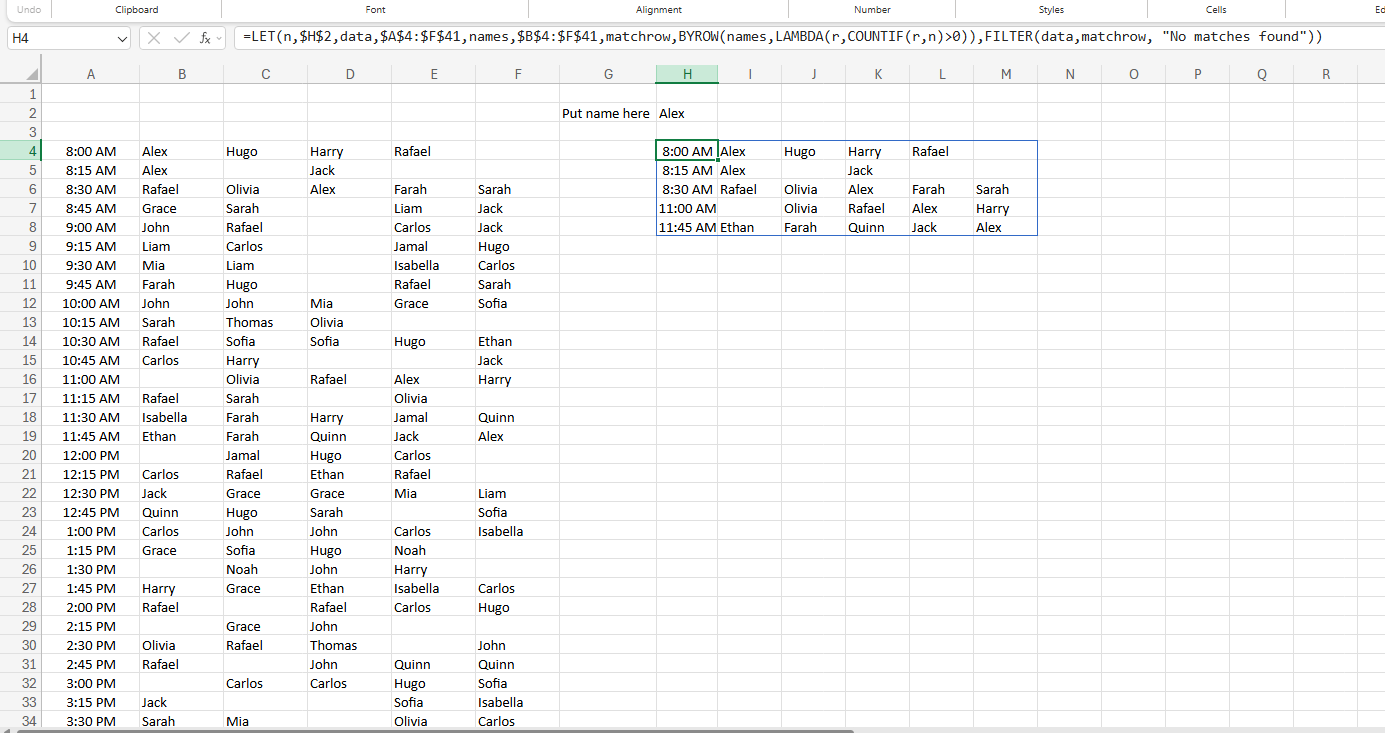The width and height of the screenshot is (1385, 733).
Task: Click the horizontal scrollbar at the bottom
Action: [435, 731]
